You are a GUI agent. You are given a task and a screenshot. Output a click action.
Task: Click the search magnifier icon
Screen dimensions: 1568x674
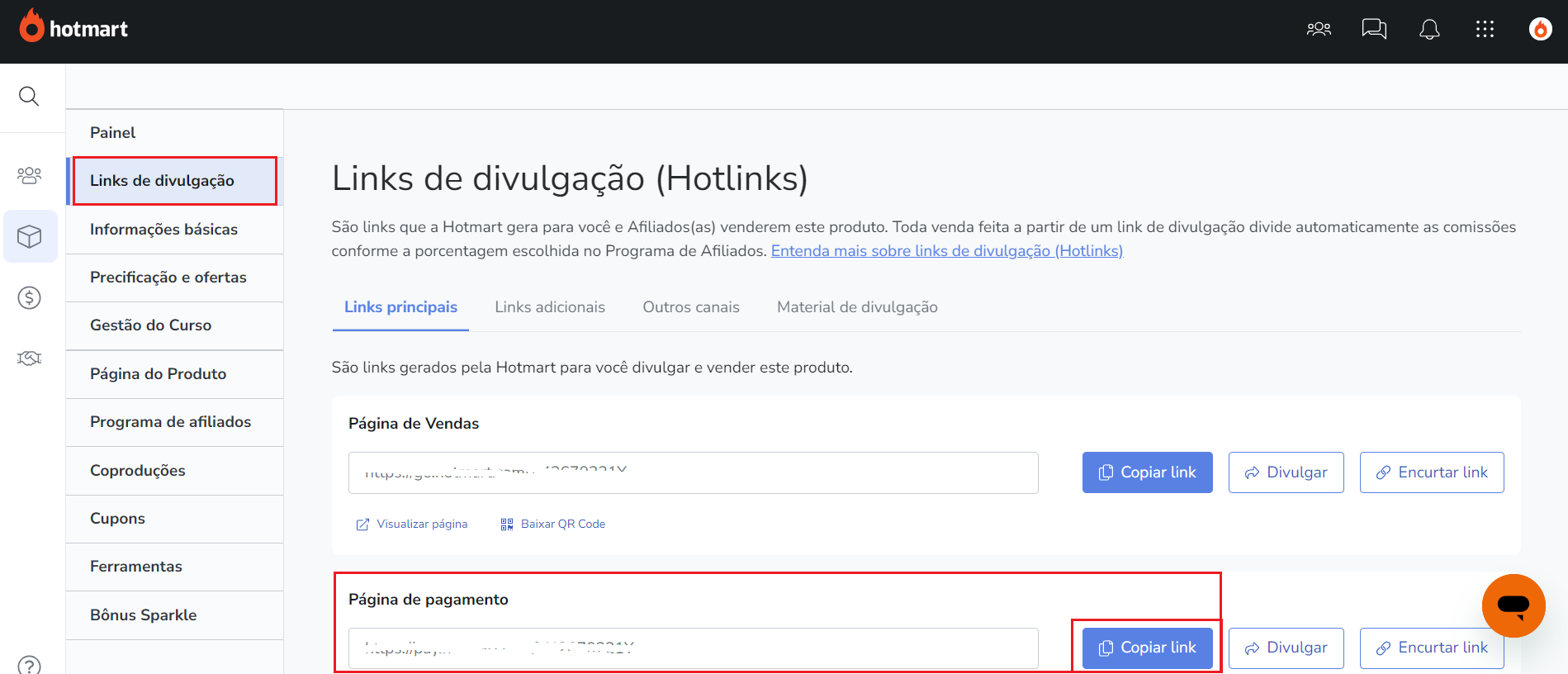click(29, 97)
